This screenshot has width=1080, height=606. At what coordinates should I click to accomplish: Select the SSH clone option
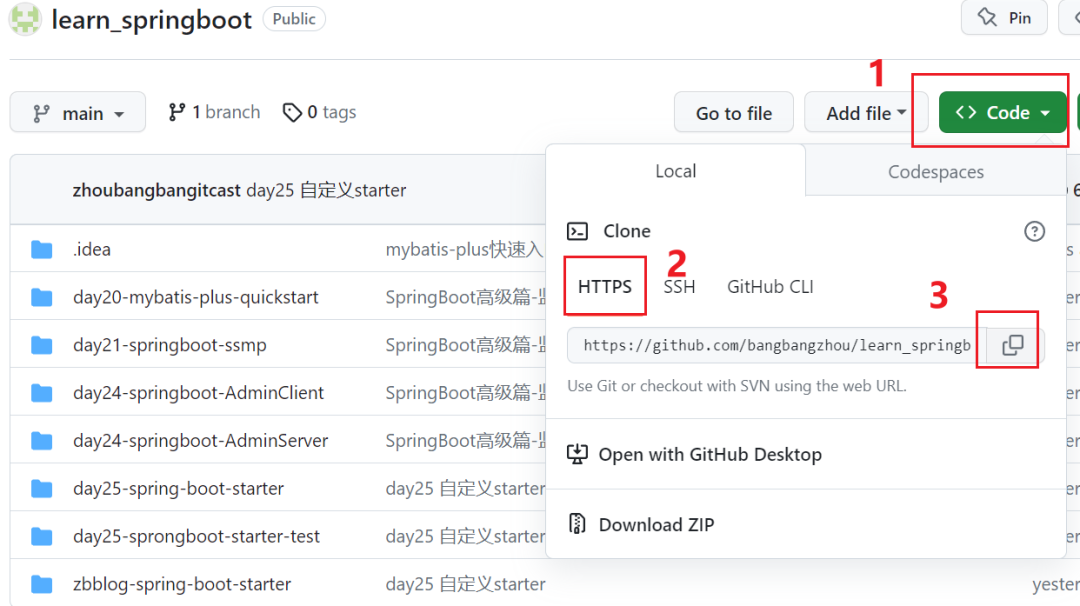point(679,287)
